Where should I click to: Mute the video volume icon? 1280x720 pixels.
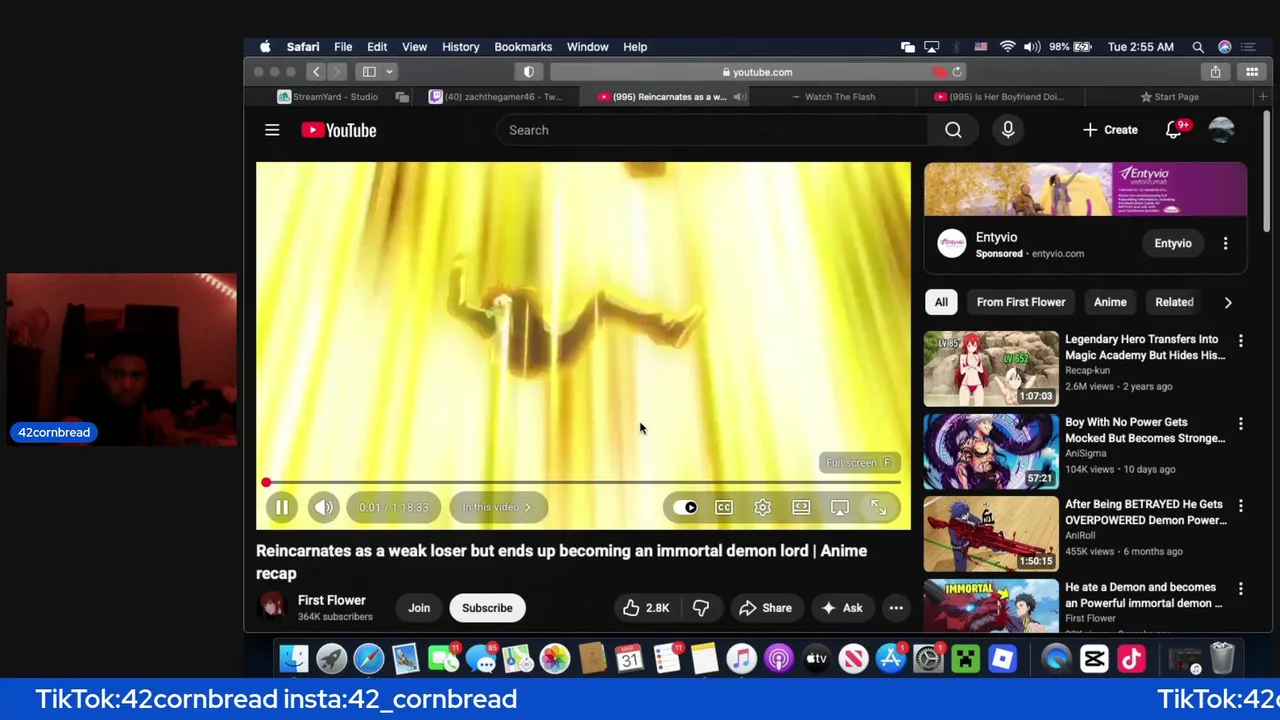click(x=323, y=507)
